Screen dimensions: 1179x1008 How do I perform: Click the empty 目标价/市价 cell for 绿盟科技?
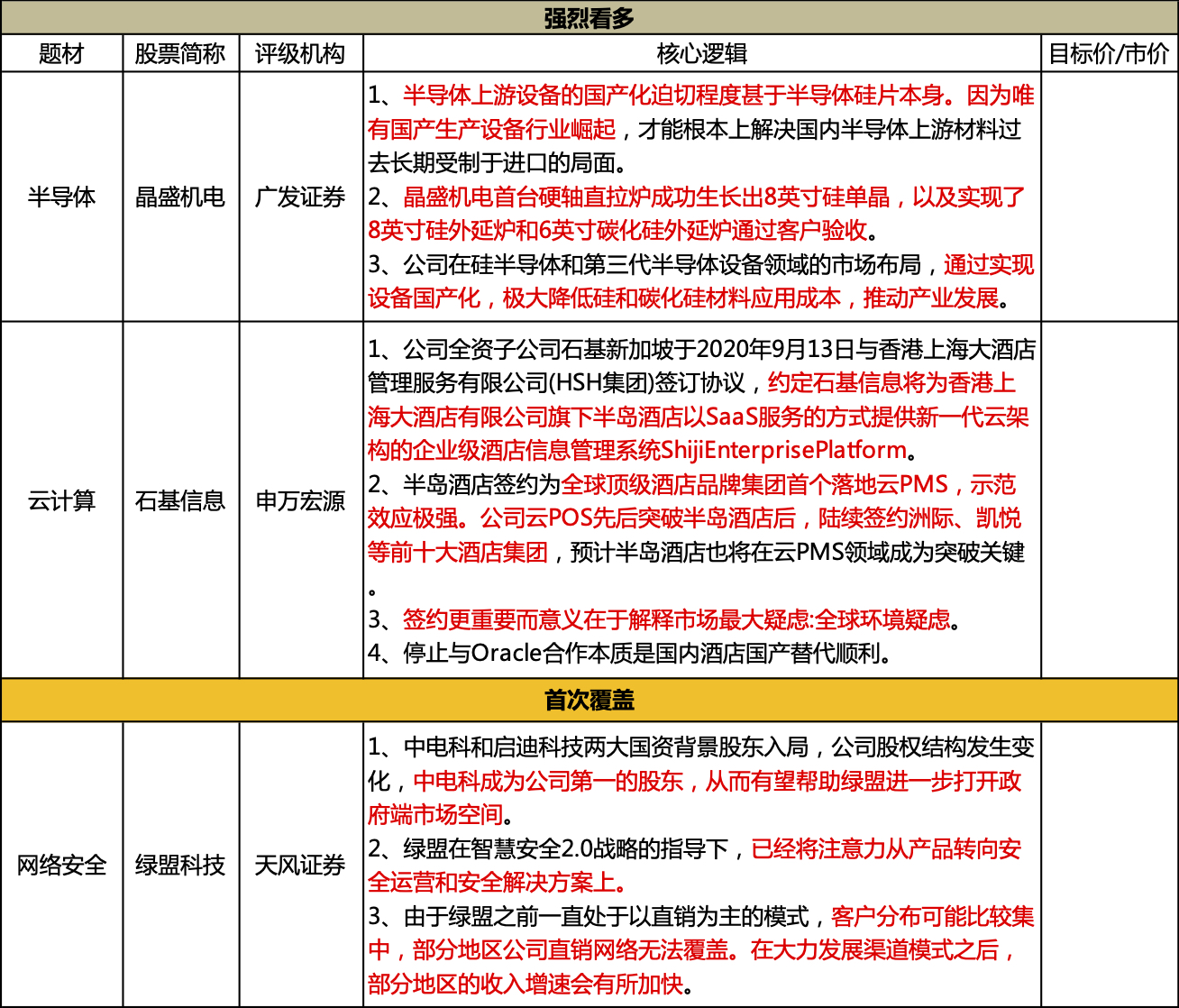coord(1110,866)
